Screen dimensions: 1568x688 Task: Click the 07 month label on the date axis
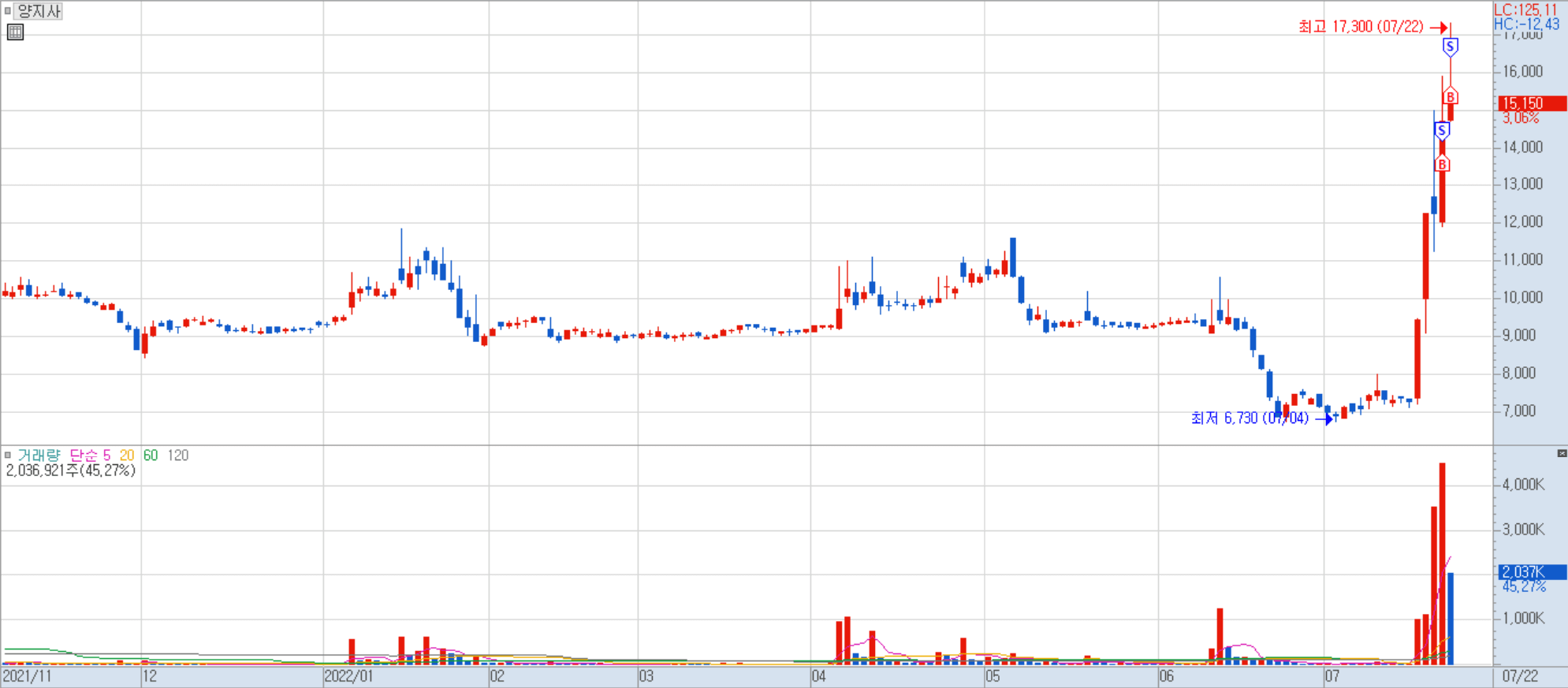pos(1332,676)
